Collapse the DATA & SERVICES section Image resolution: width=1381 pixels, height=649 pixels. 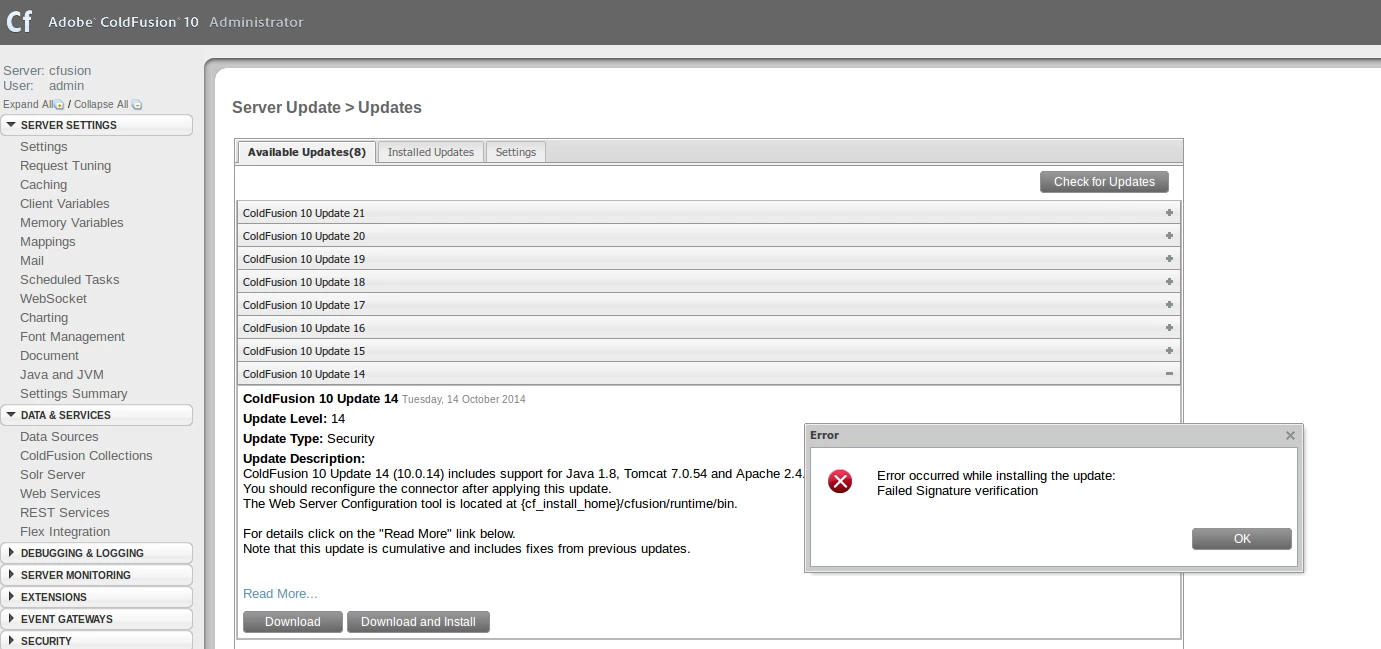pos(96,415)
